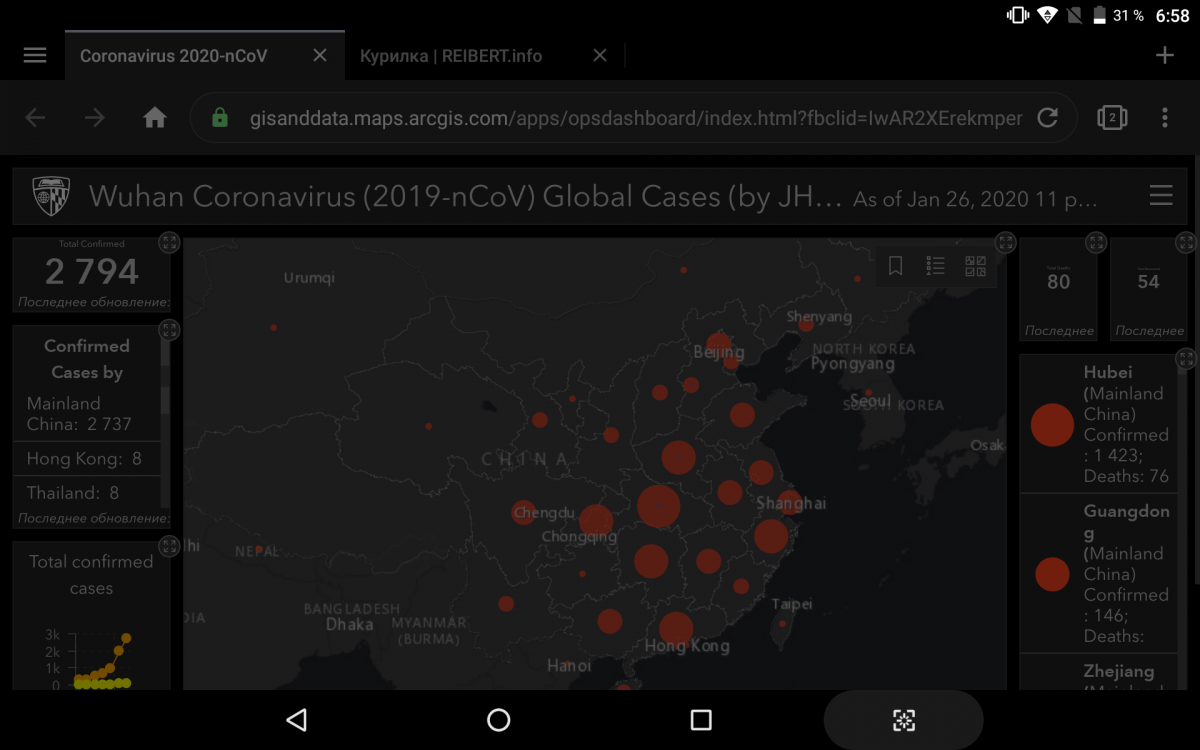Open the dashboard header hamburger menu
The height and width of the screenshot is (750, 1200).
coord(1161,196)
